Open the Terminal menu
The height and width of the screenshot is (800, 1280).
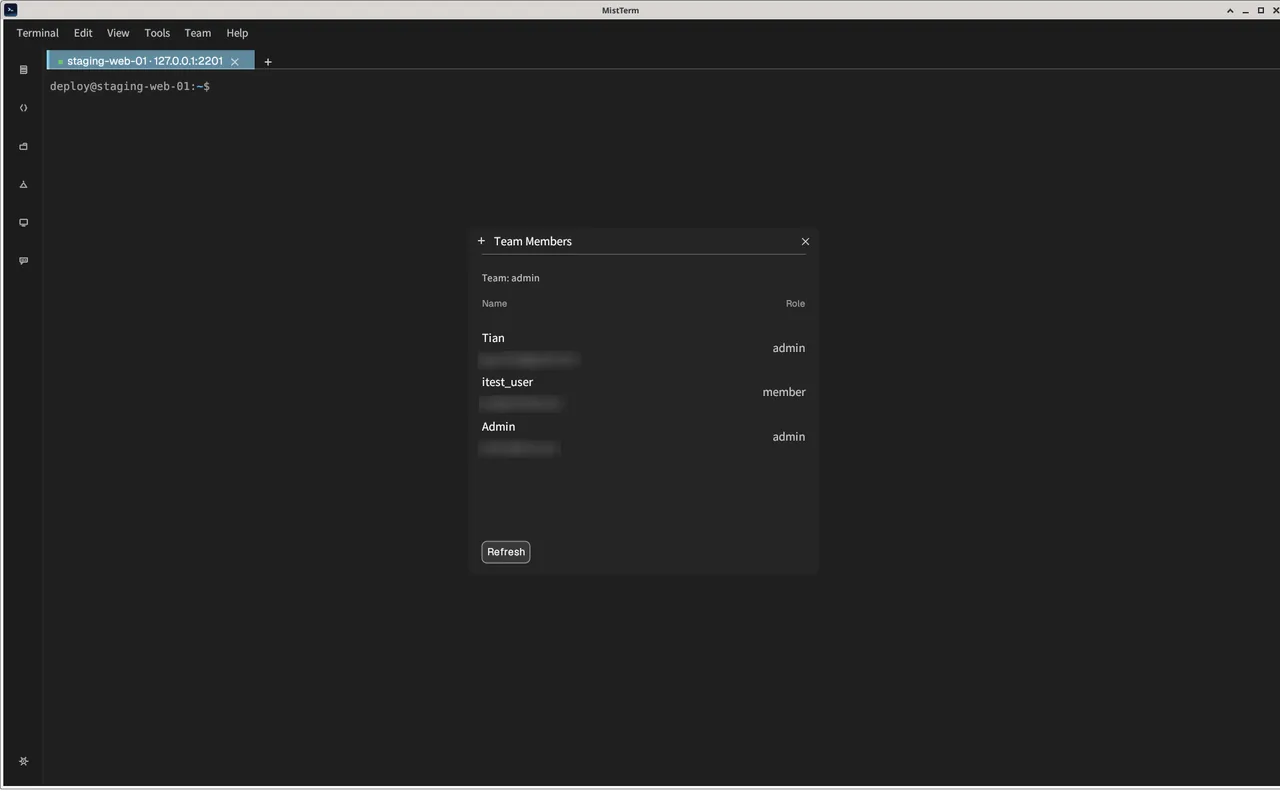38,33
